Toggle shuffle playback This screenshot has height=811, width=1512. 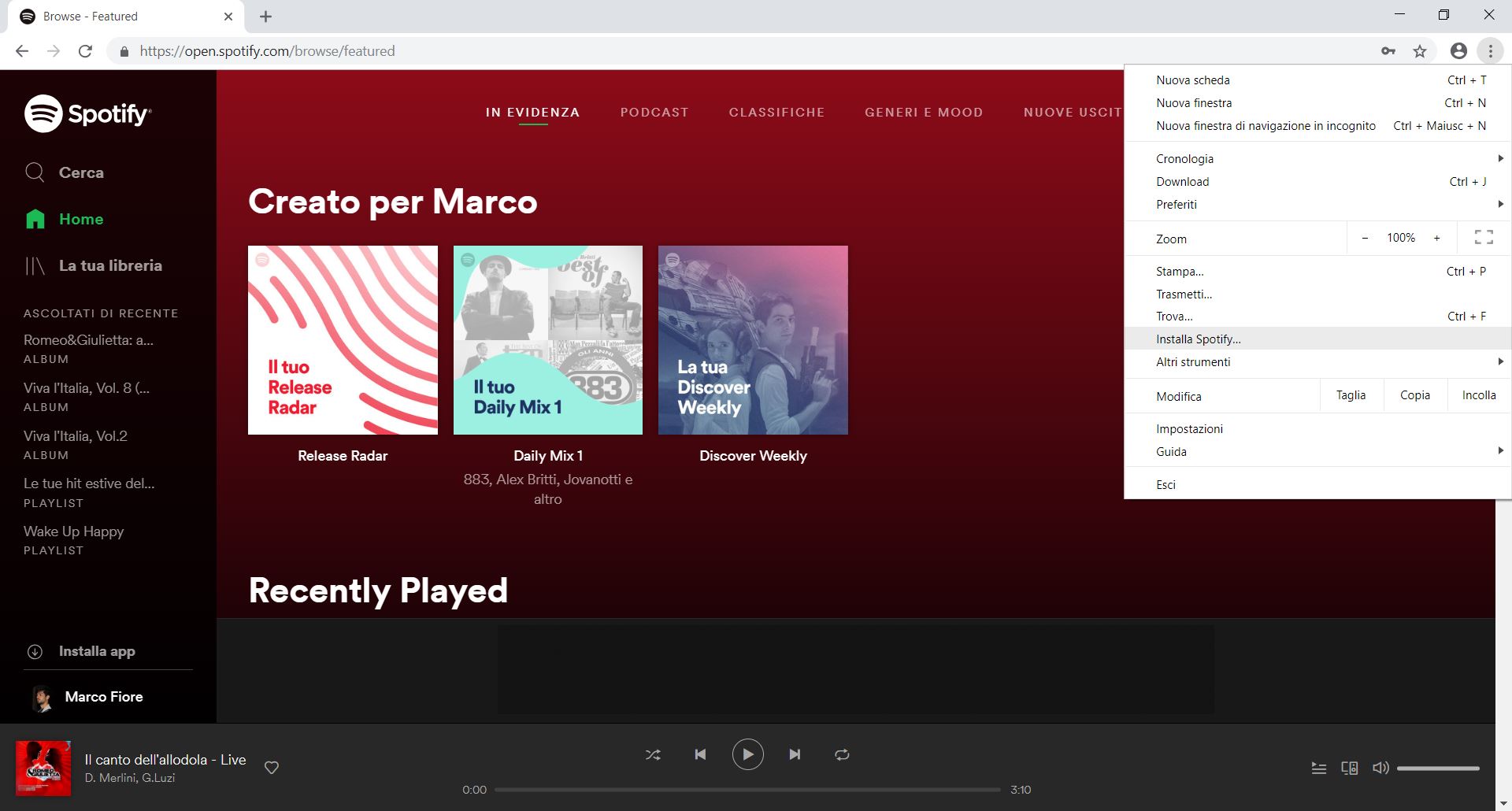click(x=653, y=754)
